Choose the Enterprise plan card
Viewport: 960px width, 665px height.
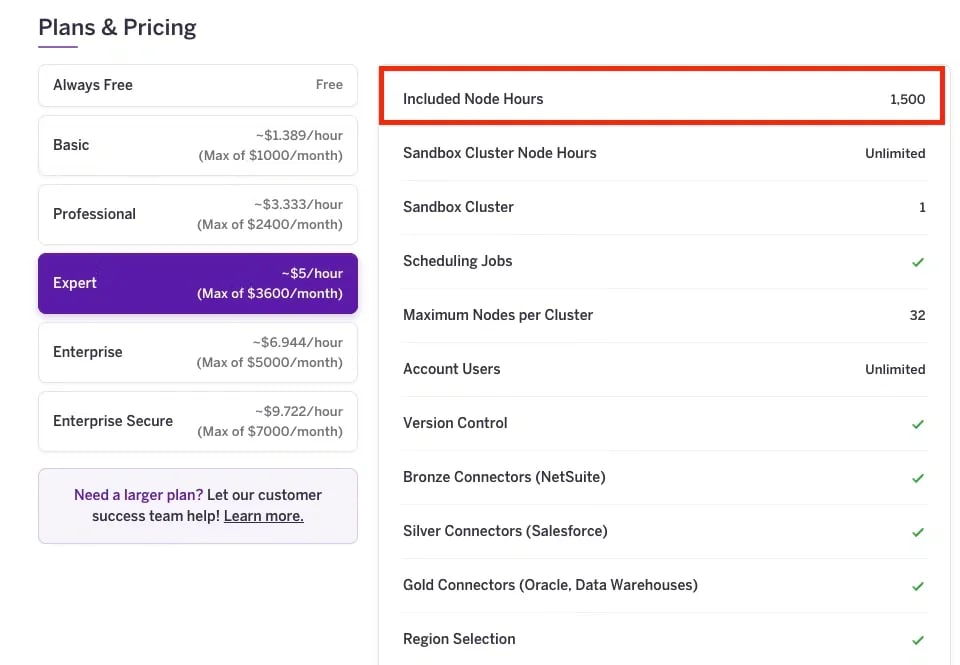click(x=198, y=353)
